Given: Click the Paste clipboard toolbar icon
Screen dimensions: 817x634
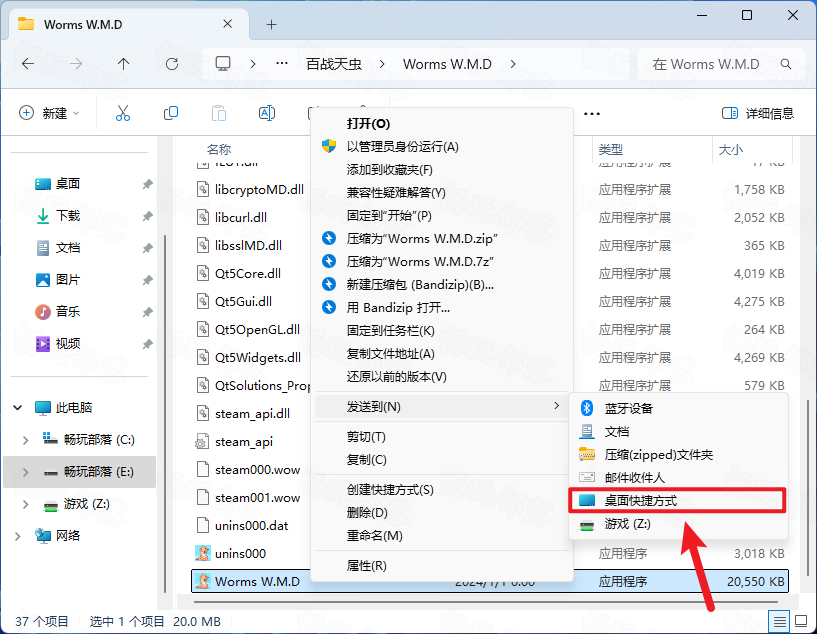Looking at the screenshot, I should [219, 113].
